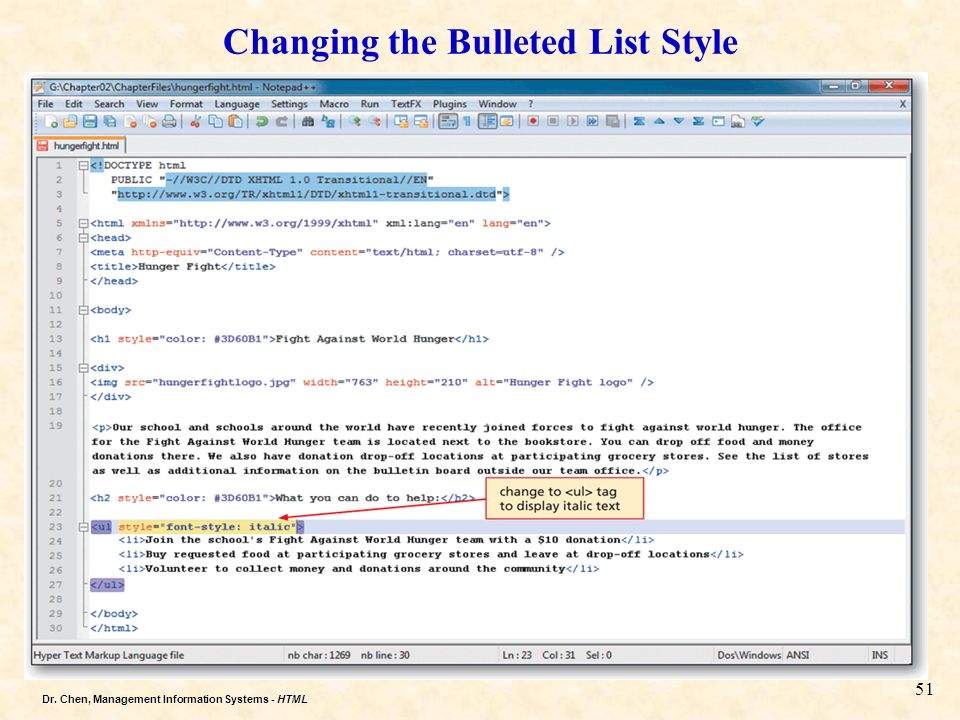Select the hungerfight.html document tab

point(80,146)
